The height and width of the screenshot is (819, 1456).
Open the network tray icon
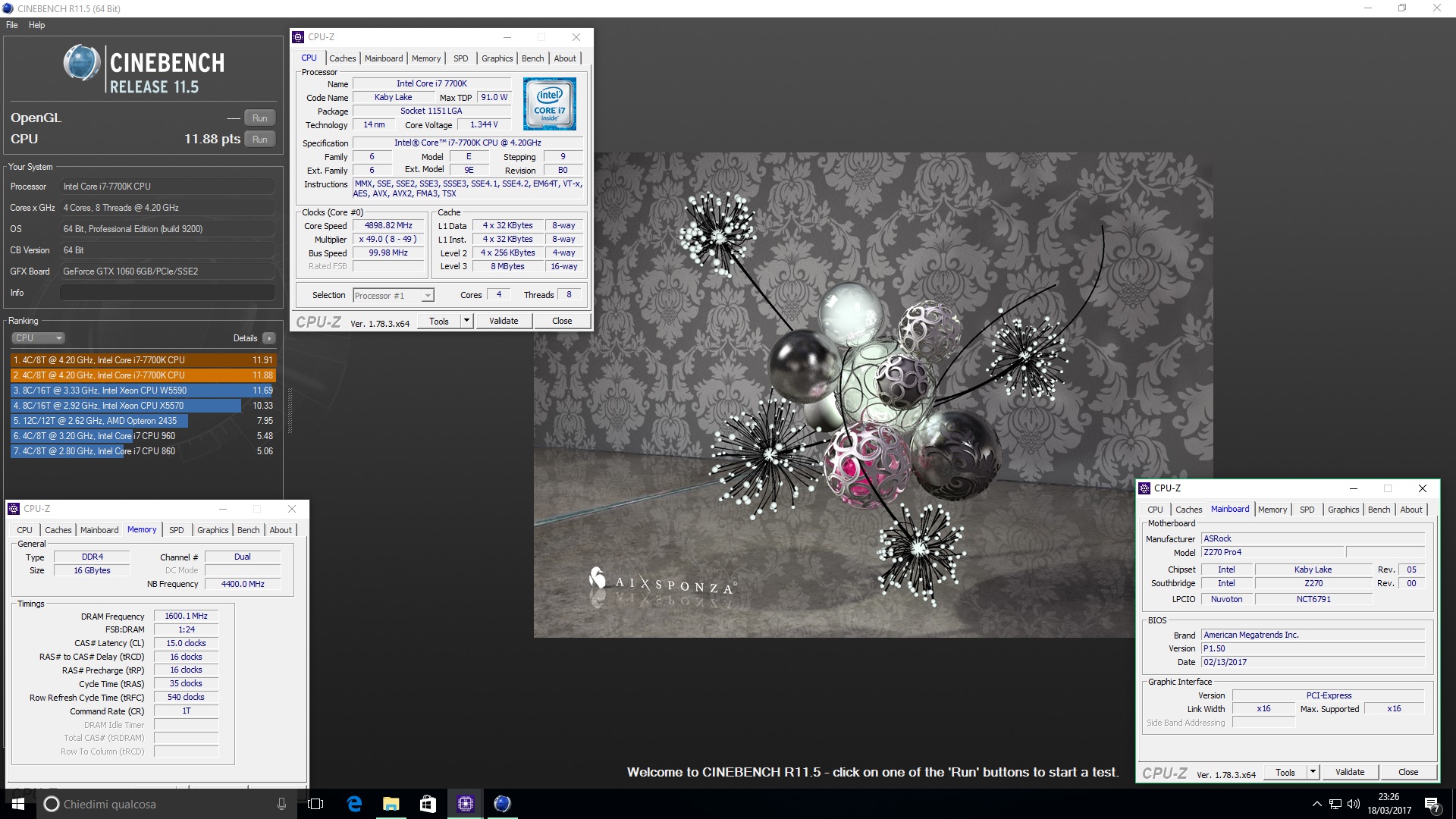pos(1335,804)
